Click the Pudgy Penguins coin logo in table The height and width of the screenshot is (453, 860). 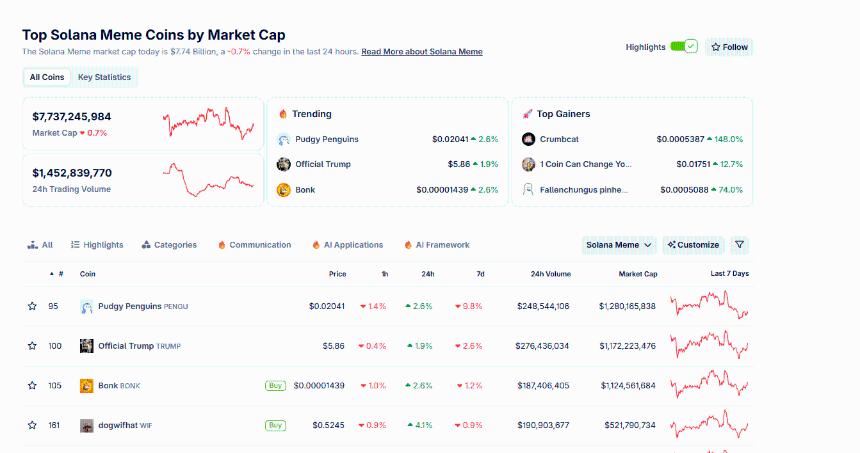[87, 306]
